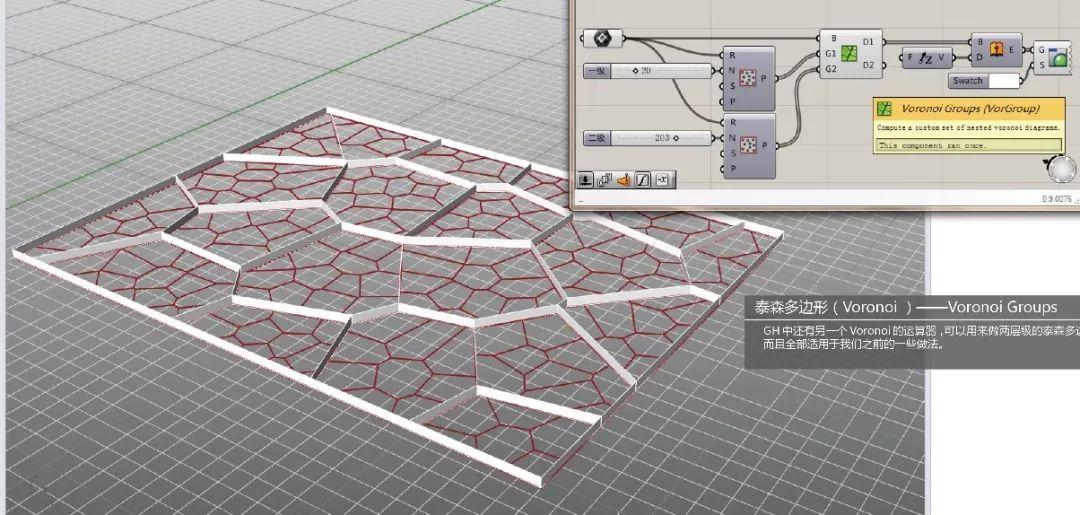Click F input of Unit Z component
The image size is (1080, 515).
pyautogui.click(x=909, y=59)
